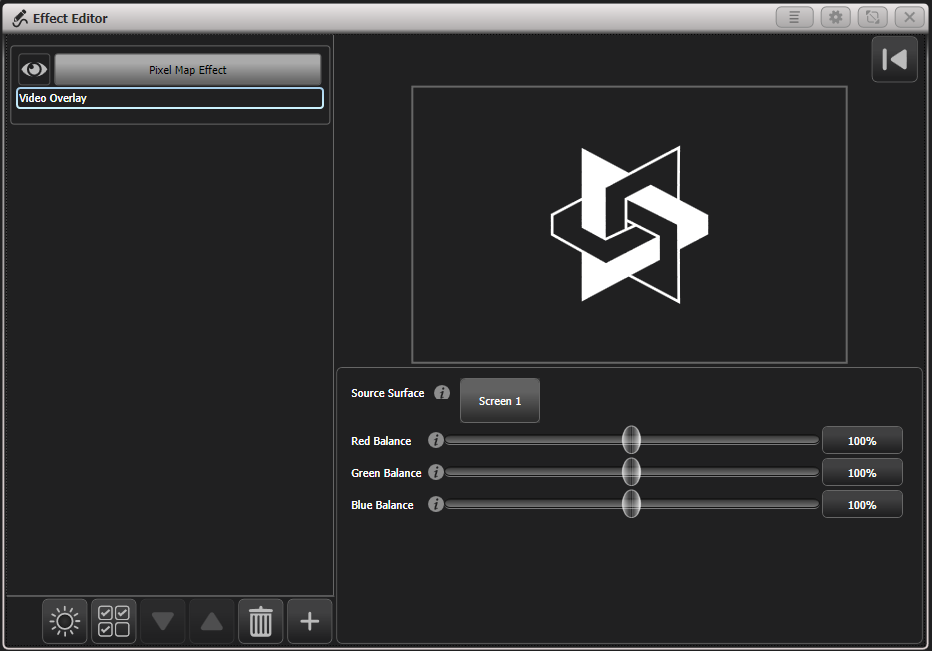Delete the effect using the trash icon

pyautogui.click(x=260, y=621)
